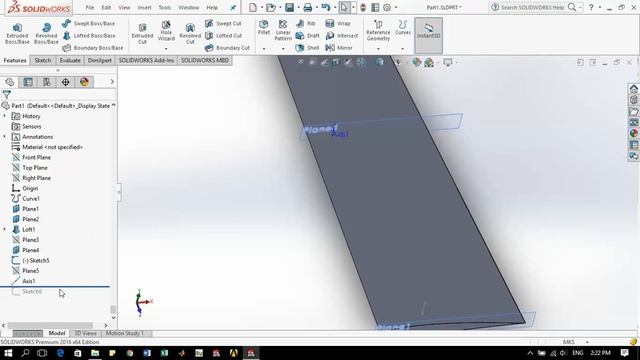Expand the Annotations folder
This screenshot has height=360, width=640.
(4, 137)
